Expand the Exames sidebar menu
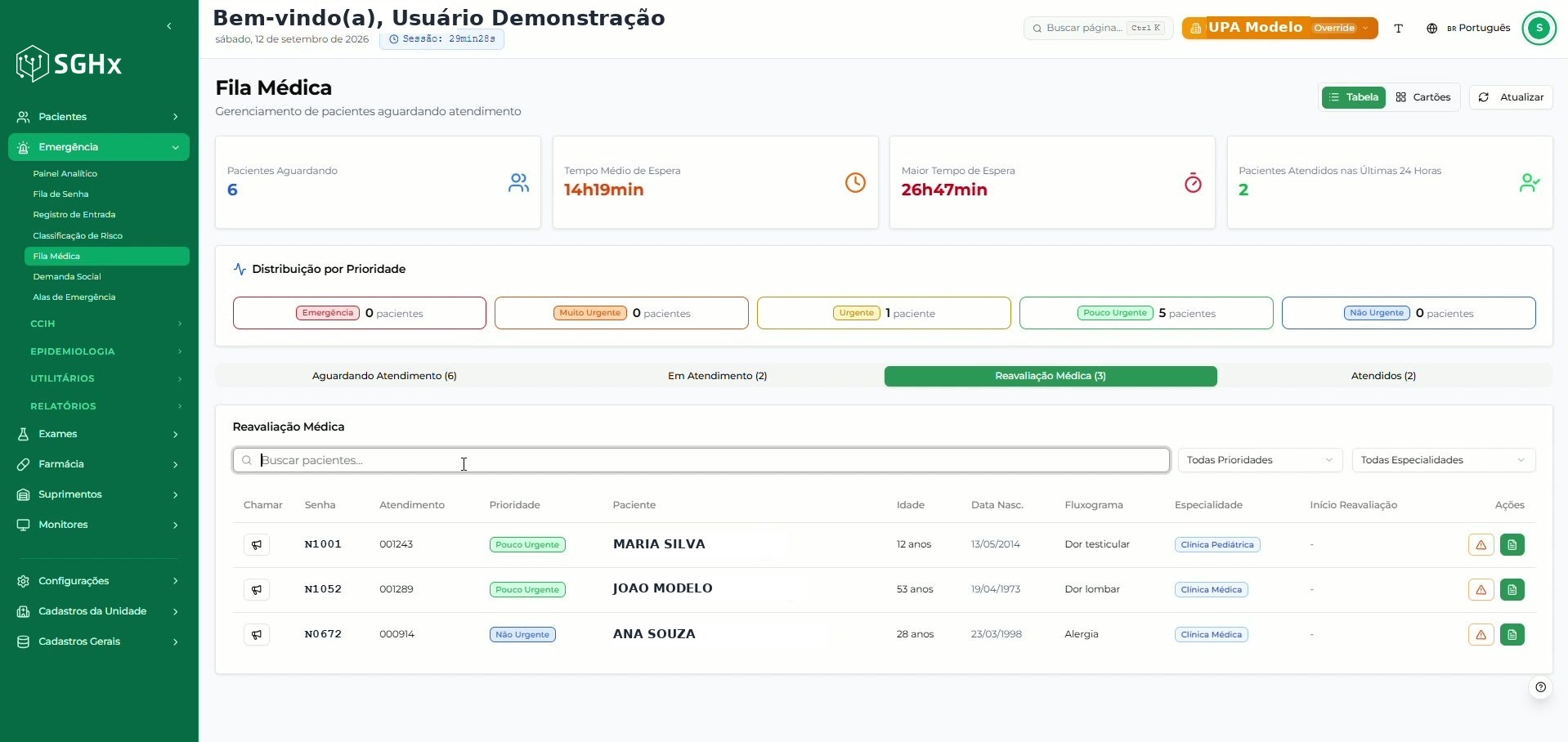1568x742 pixels. pos(99,434)
